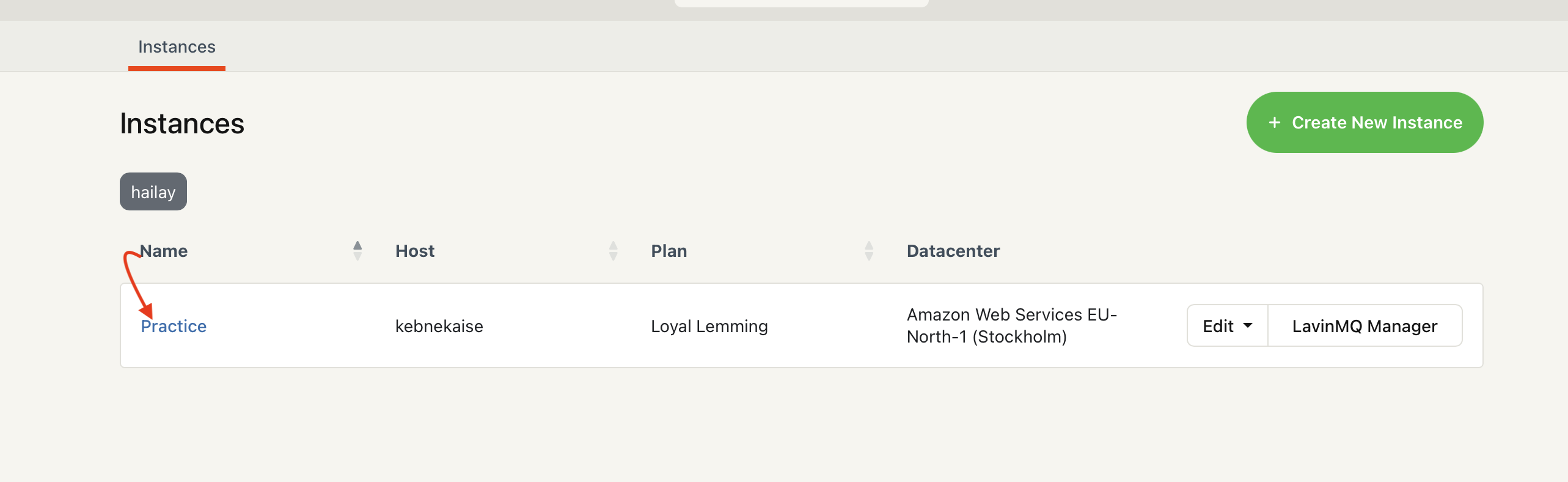Click the caret arrow on Edit button

[x=1248, y=325]
